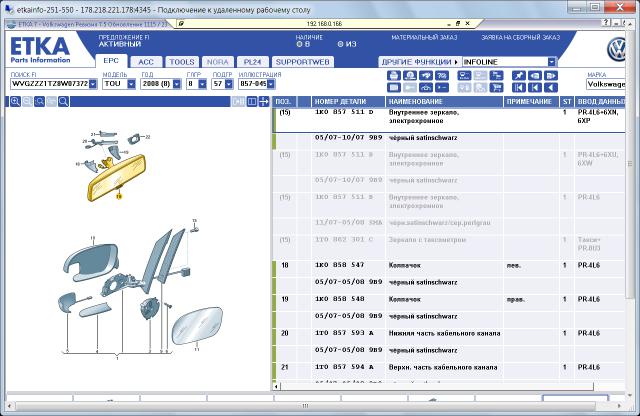The width and height of the screenshot is (640, 416).
Task: Open the МАРКА Volkswagen dropdown
Action: click(x=606, y=84)
